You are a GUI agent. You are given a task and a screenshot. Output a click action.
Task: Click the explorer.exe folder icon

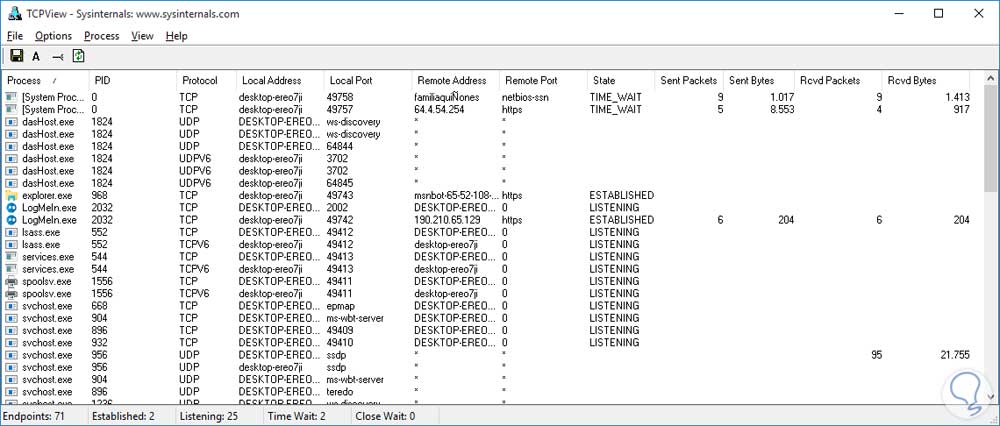pos(11,195)
